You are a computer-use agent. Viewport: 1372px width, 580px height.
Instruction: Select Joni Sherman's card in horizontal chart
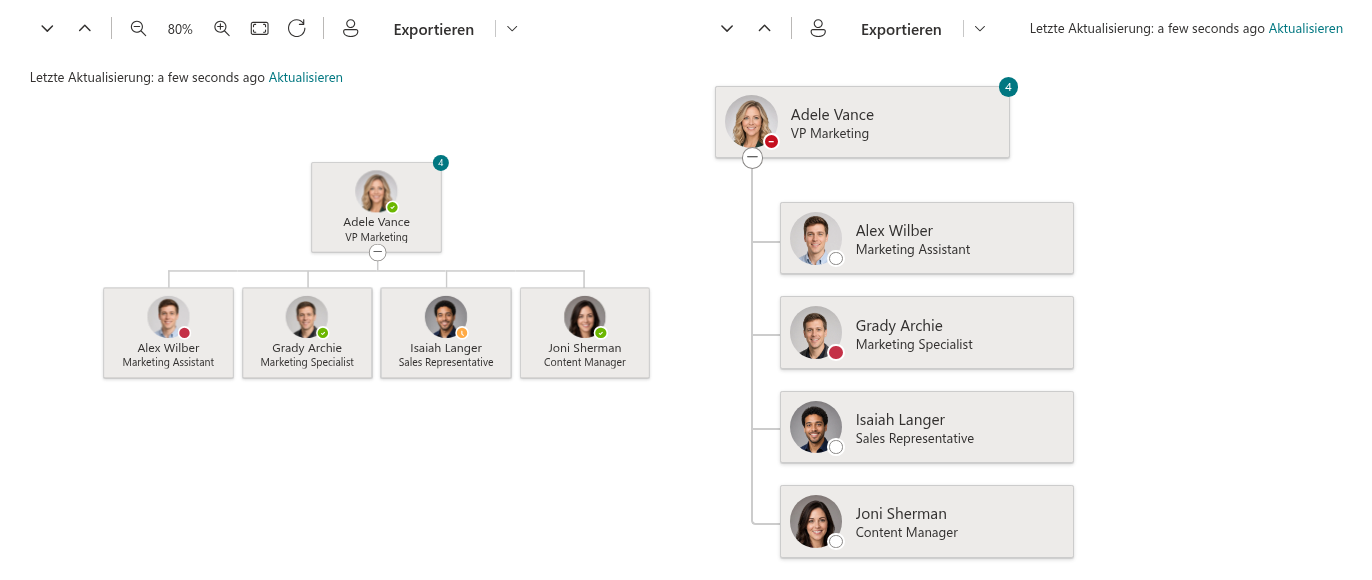click(x=585, y=333)
